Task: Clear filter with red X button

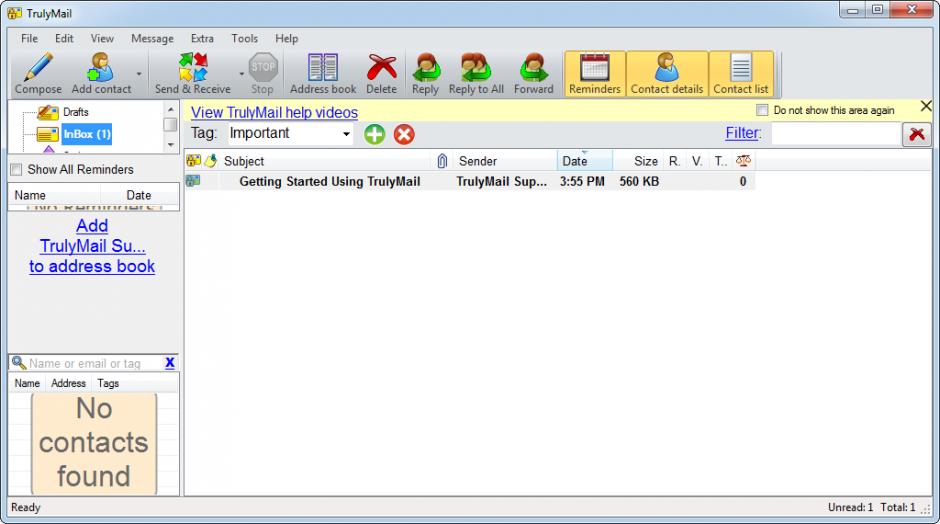Action: click(917, 134)
